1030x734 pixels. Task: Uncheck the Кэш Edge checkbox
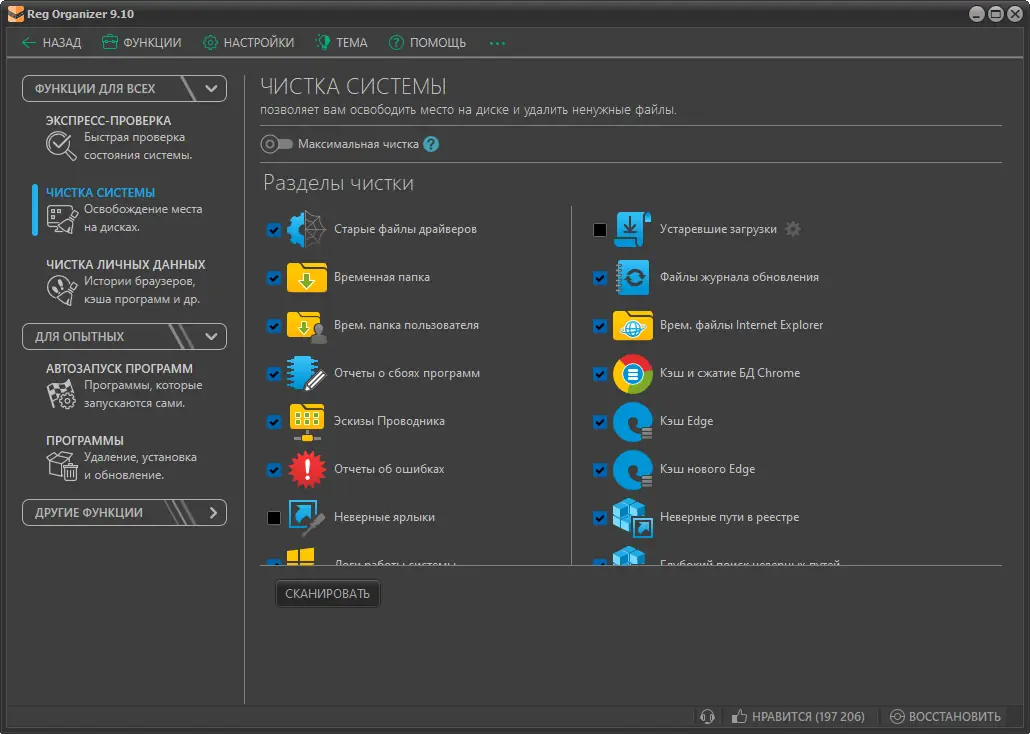(x=600, y=422)
